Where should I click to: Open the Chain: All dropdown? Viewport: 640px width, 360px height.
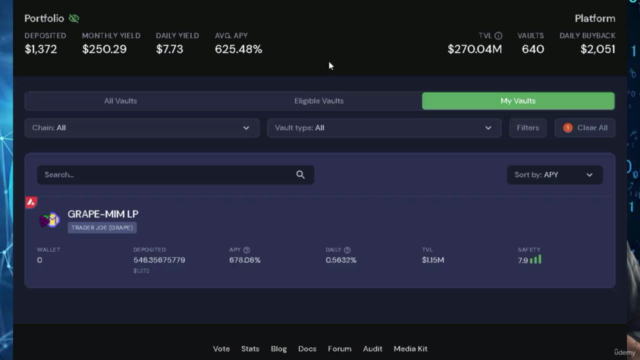[142, 128]
